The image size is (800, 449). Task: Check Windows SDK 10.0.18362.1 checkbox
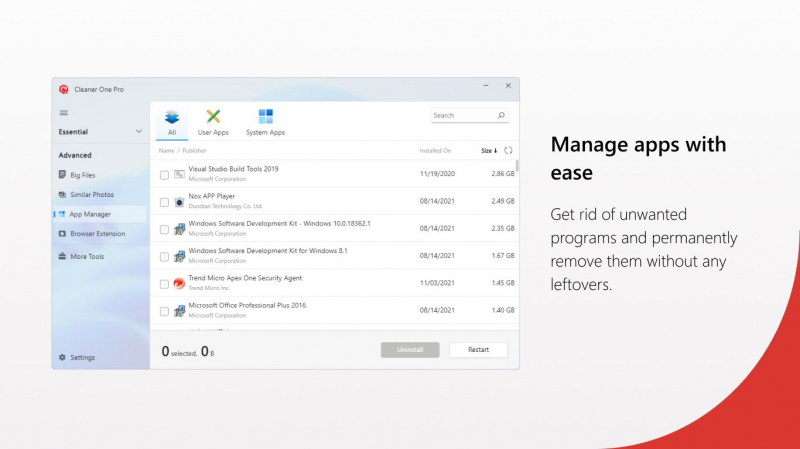click(x=164, y=230)
